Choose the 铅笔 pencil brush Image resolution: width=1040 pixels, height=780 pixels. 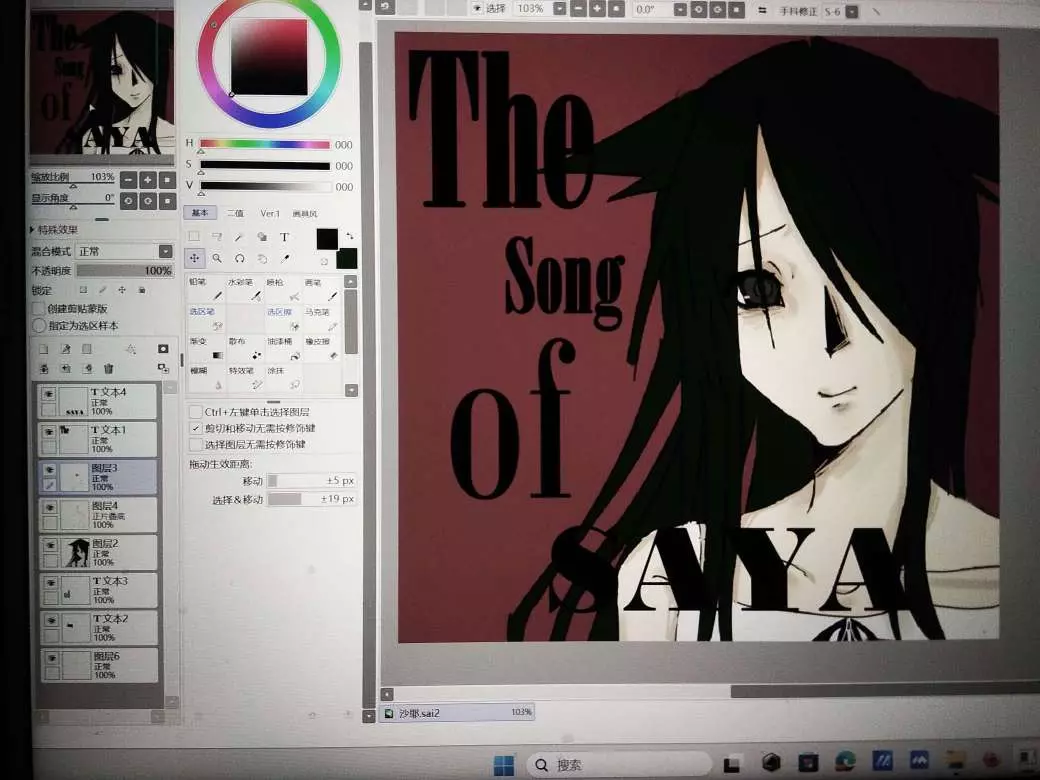click(206, 289)
